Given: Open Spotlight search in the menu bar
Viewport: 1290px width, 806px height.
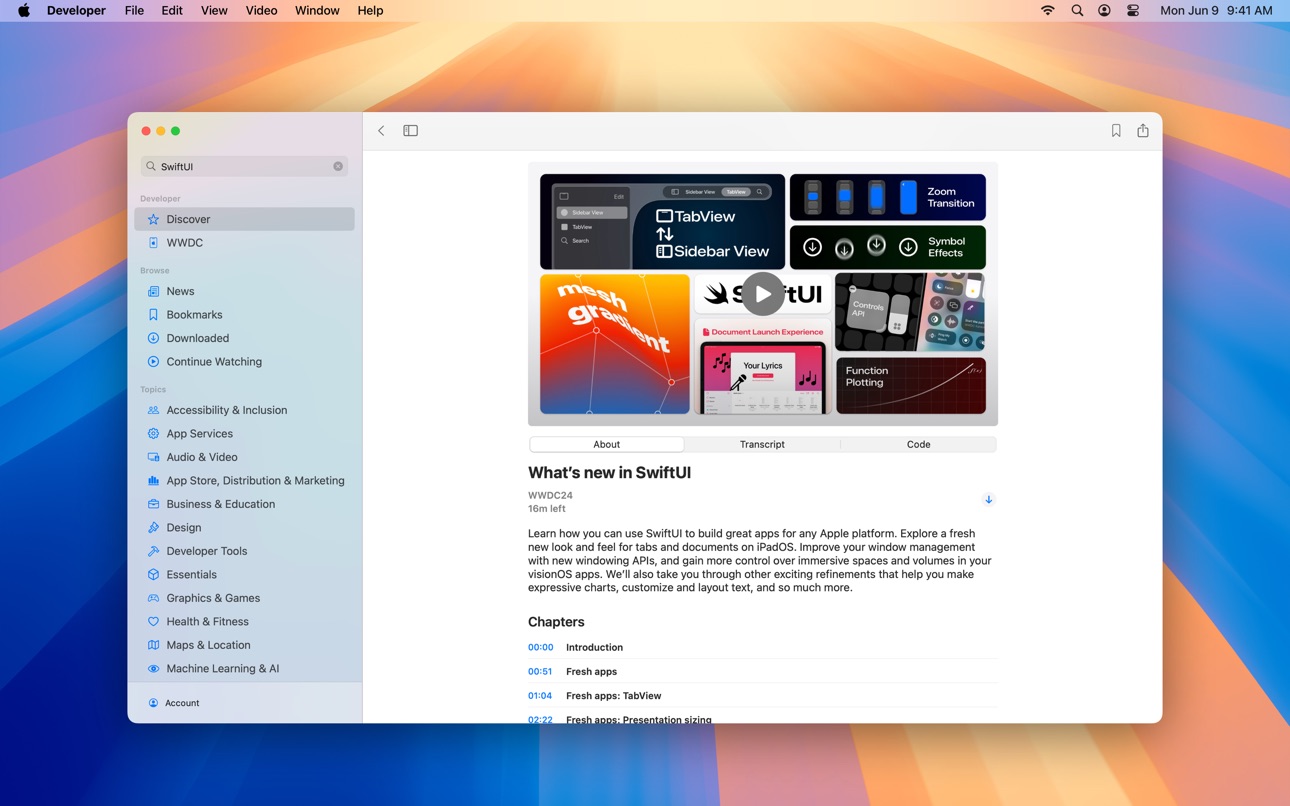Looking at the screenshot, I should 1077,10.
